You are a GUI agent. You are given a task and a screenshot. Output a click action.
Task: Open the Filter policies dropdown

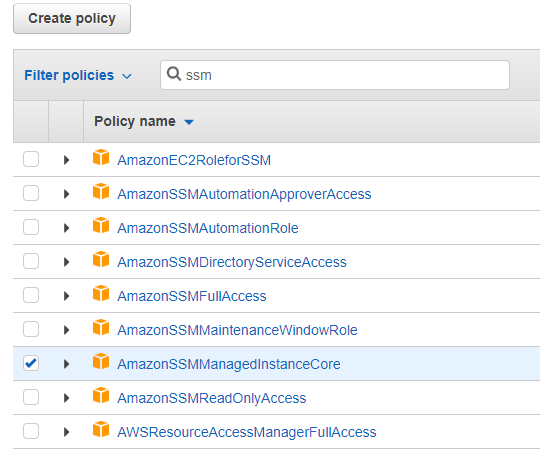[78, 75]
